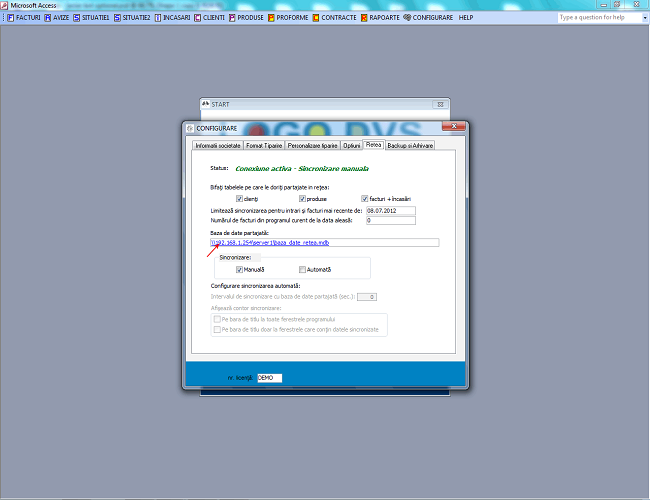Select the Retea tab
This screenshot has width=650, height=500.
374,145
